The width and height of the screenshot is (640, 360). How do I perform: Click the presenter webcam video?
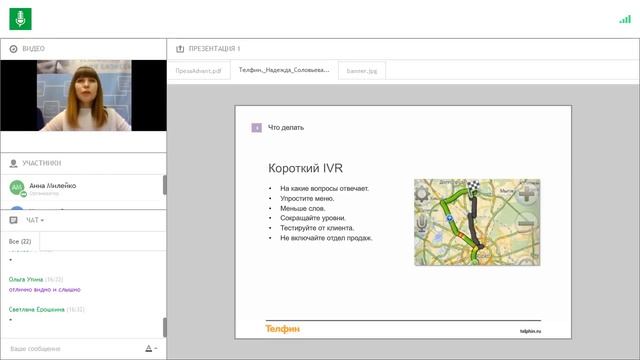click(84, 96)
